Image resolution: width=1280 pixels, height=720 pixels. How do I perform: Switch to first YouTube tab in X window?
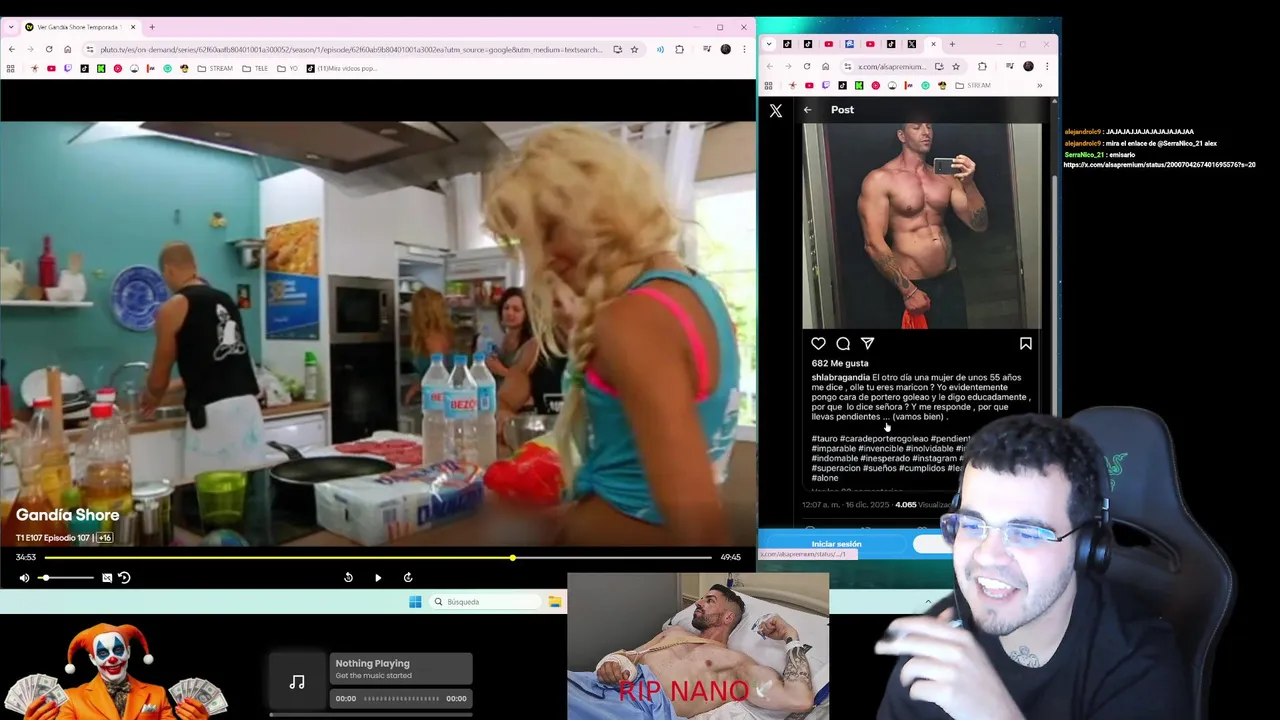click(x=828, y=44)
